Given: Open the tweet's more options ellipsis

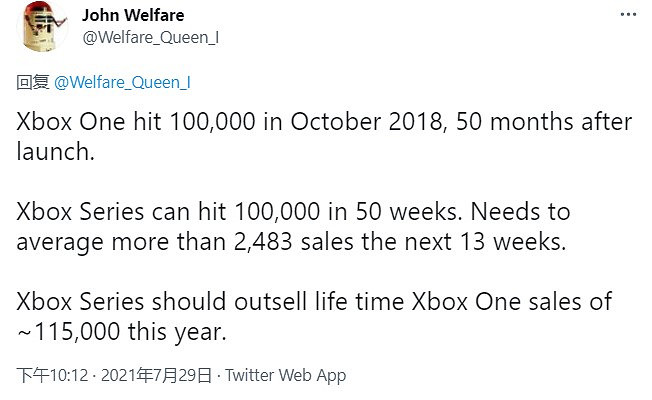Looking at the screenshot, I should coord(627,17).
